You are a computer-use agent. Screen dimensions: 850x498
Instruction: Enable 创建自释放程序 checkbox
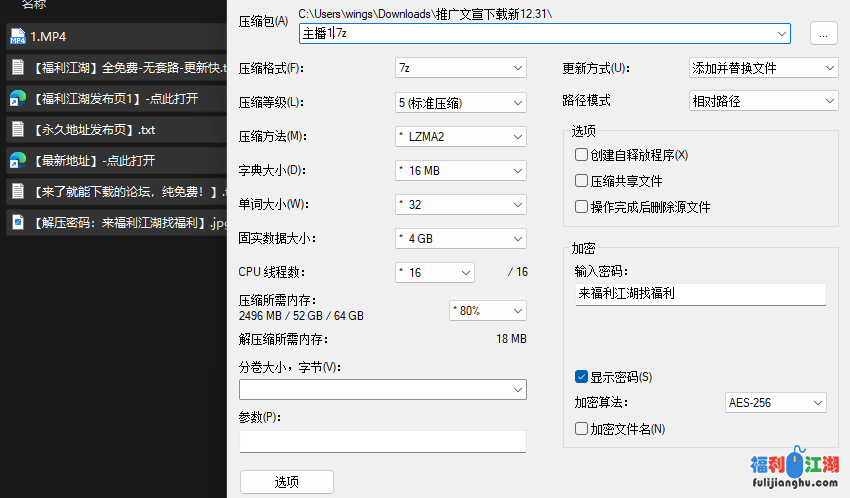coord(581,155)
